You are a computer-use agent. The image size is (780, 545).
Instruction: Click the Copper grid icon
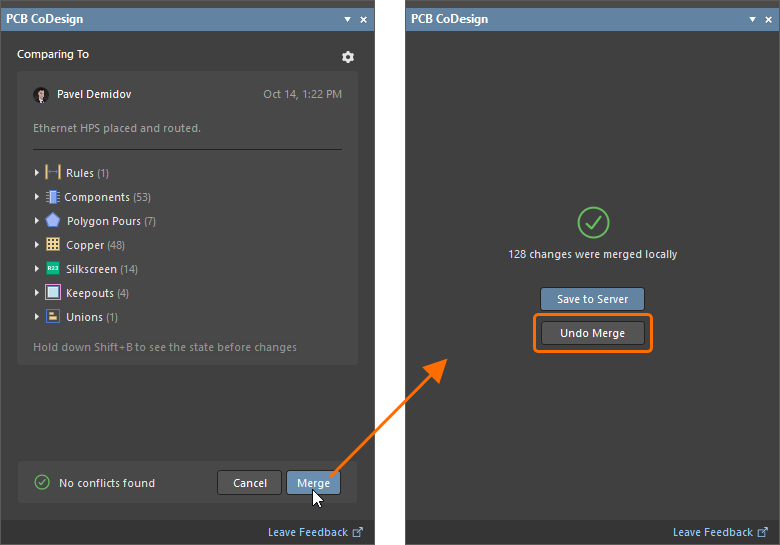coord(53,245)
